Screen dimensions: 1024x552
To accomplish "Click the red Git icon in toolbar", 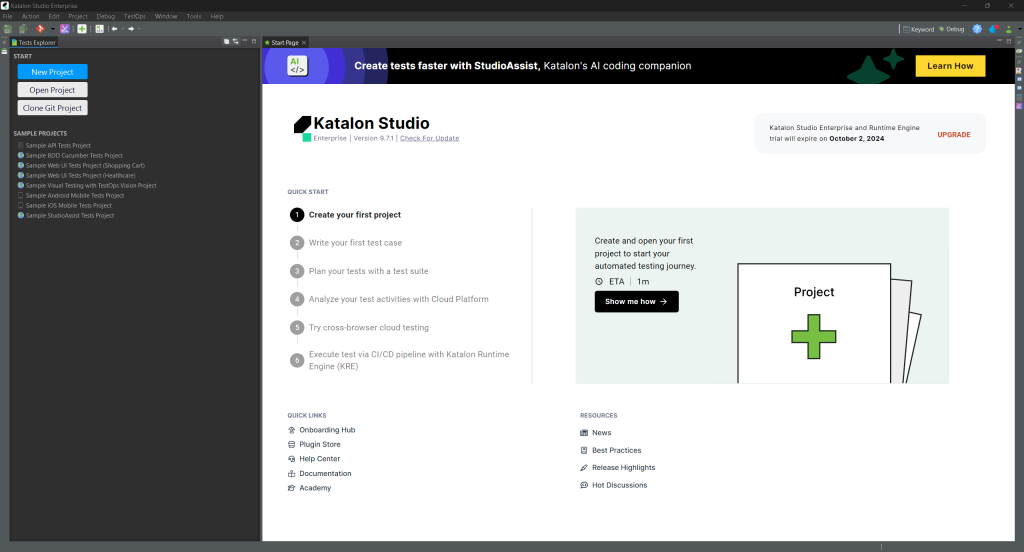I will (40, 29).
